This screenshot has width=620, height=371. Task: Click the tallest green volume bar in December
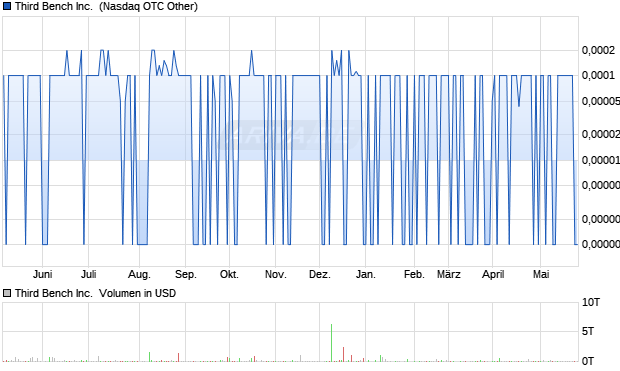331,343
